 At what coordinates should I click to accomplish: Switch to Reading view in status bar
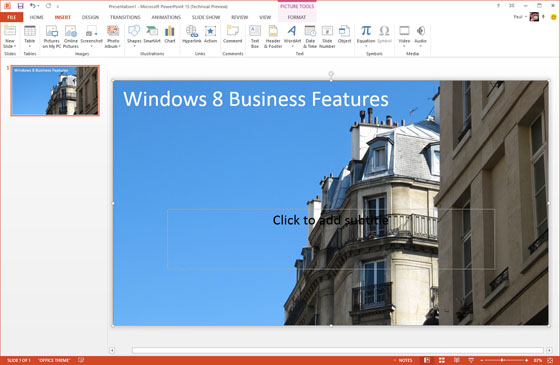pos(456,360)
